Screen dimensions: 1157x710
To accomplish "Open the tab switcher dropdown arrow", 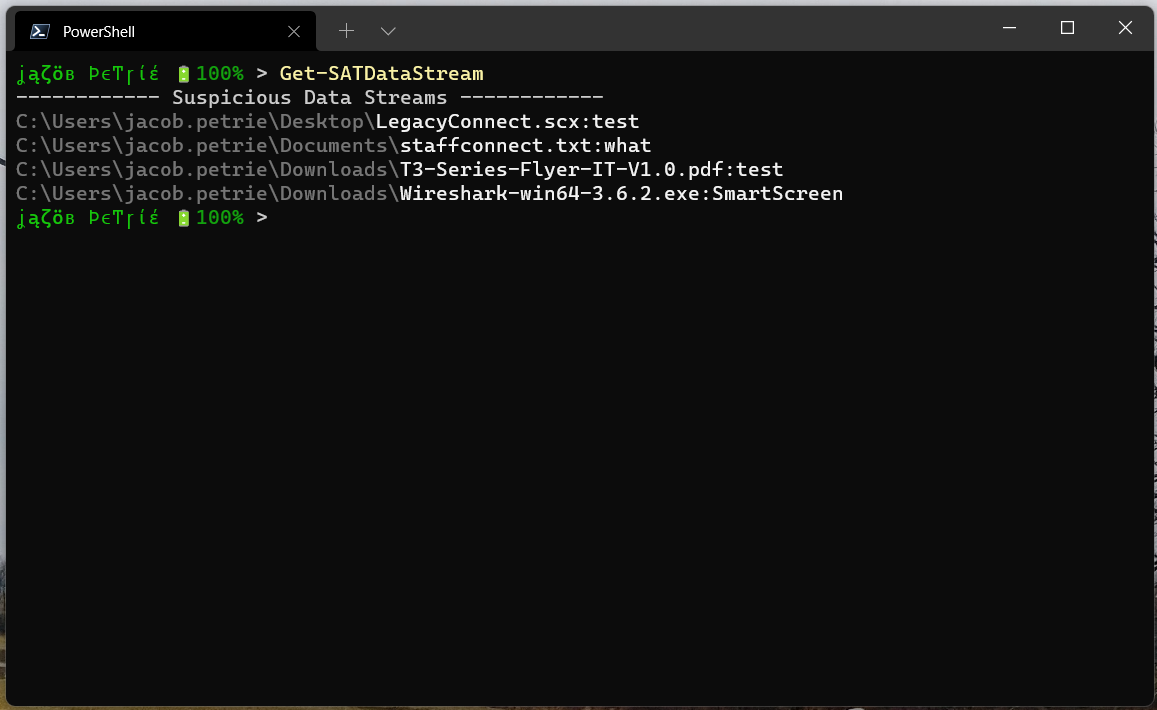I will coord(388,31).
